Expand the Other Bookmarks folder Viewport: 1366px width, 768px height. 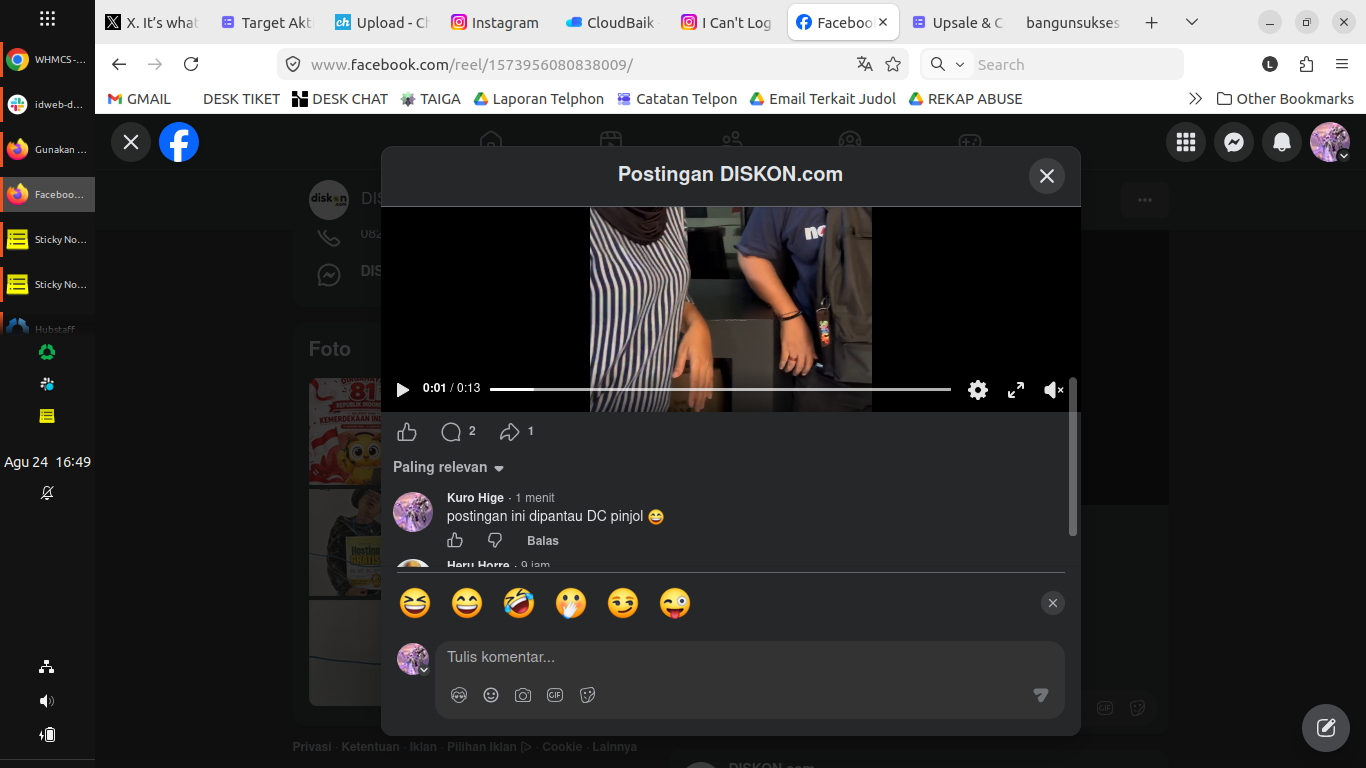(1285, 99)
